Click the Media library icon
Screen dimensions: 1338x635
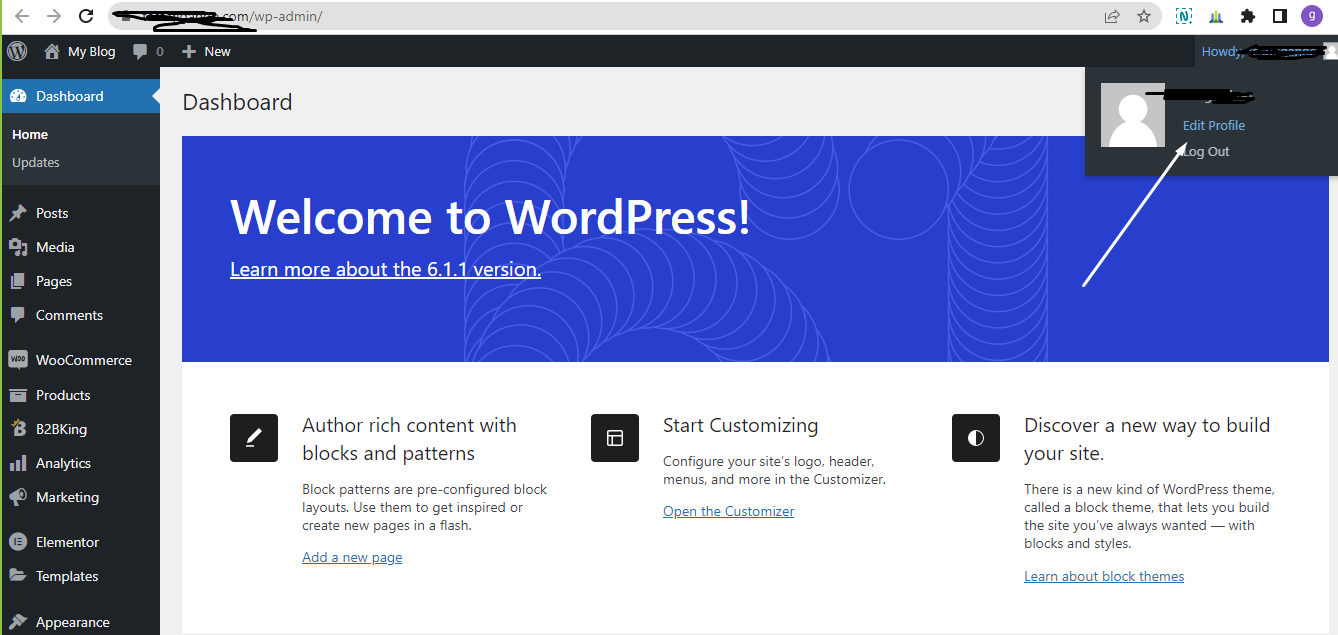17,247
